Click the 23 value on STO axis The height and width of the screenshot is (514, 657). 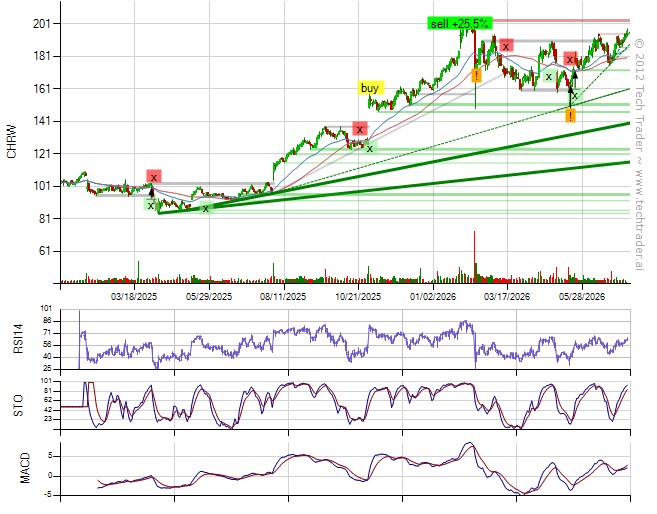tap(47, 419)
